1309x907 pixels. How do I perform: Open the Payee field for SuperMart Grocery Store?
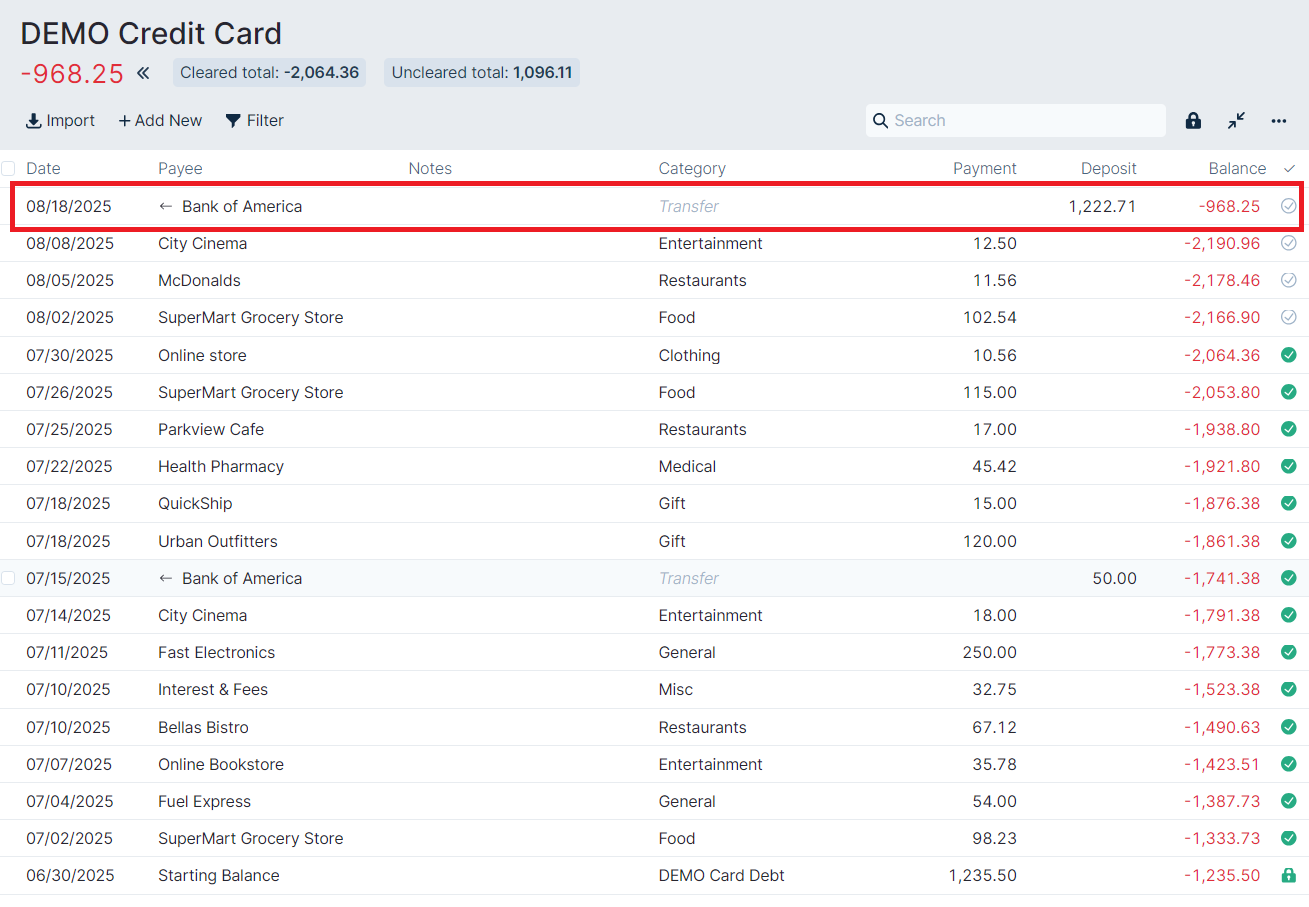pos(250,317)
